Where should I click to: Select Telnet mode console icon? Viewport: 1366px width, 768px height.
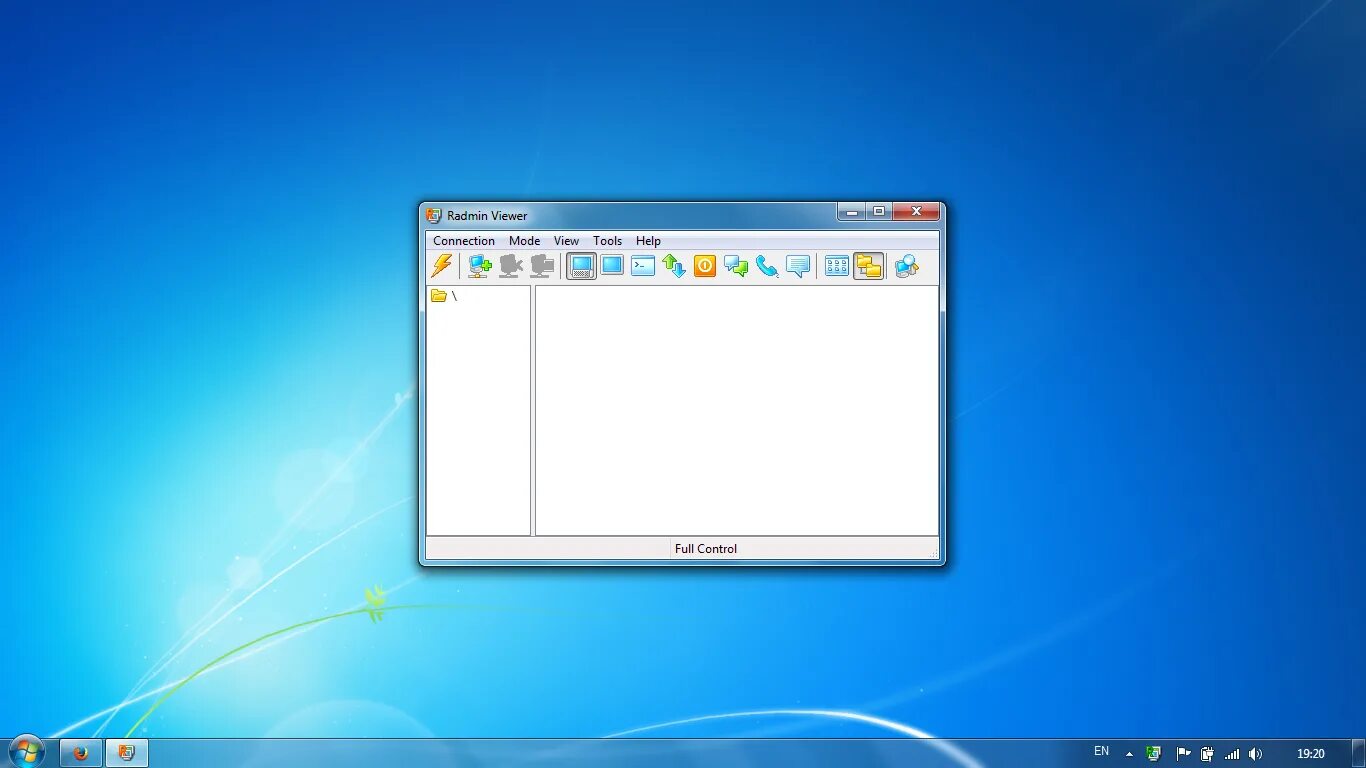(x=643, y=266)
